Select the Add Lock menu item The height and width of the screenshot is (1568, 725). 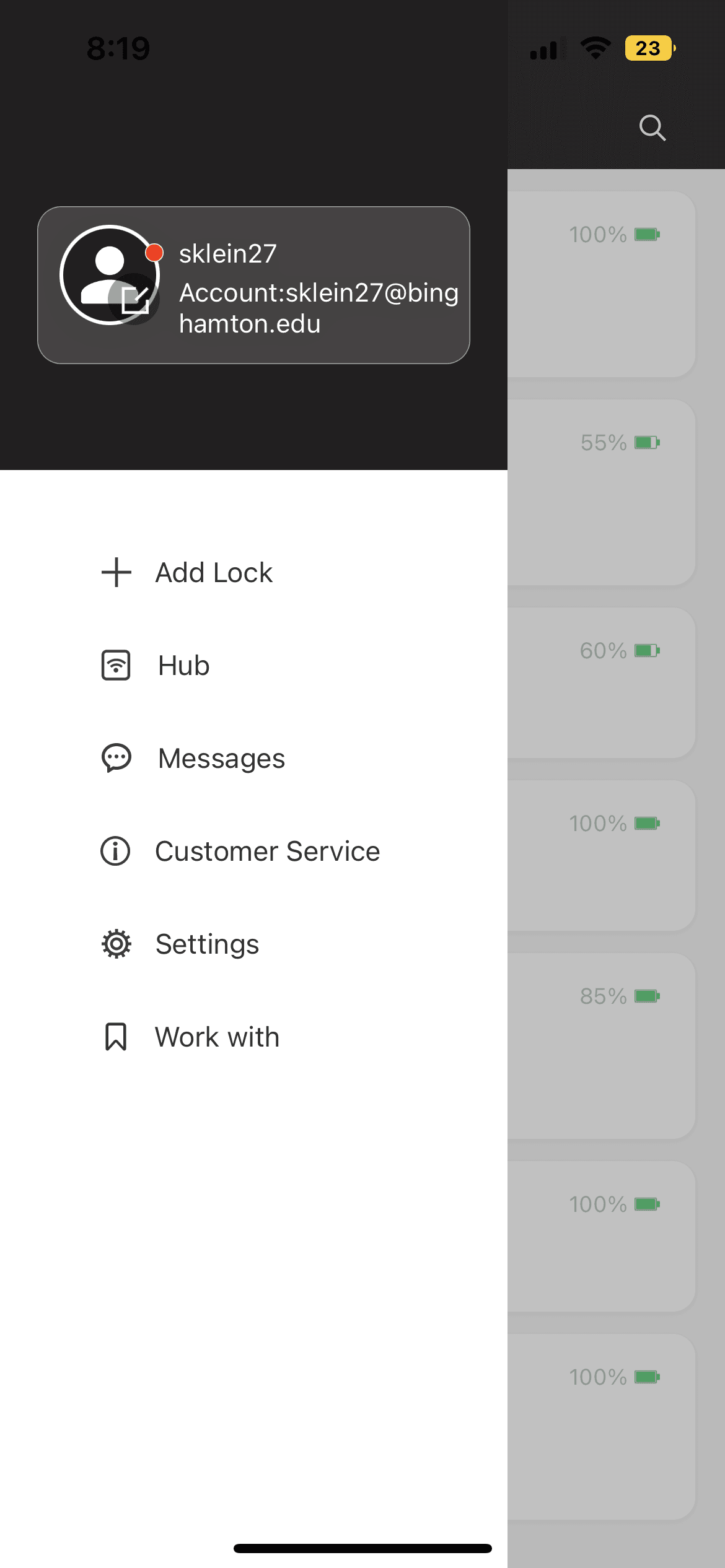coord(214,572)
